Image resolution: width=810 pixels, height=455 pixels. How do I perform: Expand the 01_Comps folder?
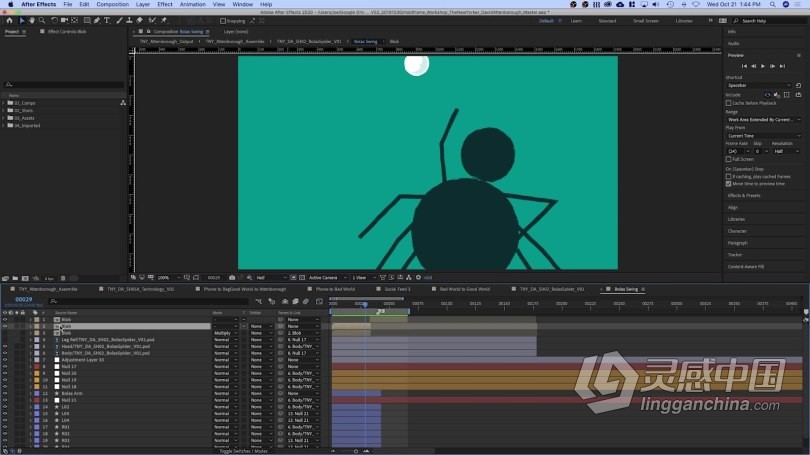click(4, 103)
